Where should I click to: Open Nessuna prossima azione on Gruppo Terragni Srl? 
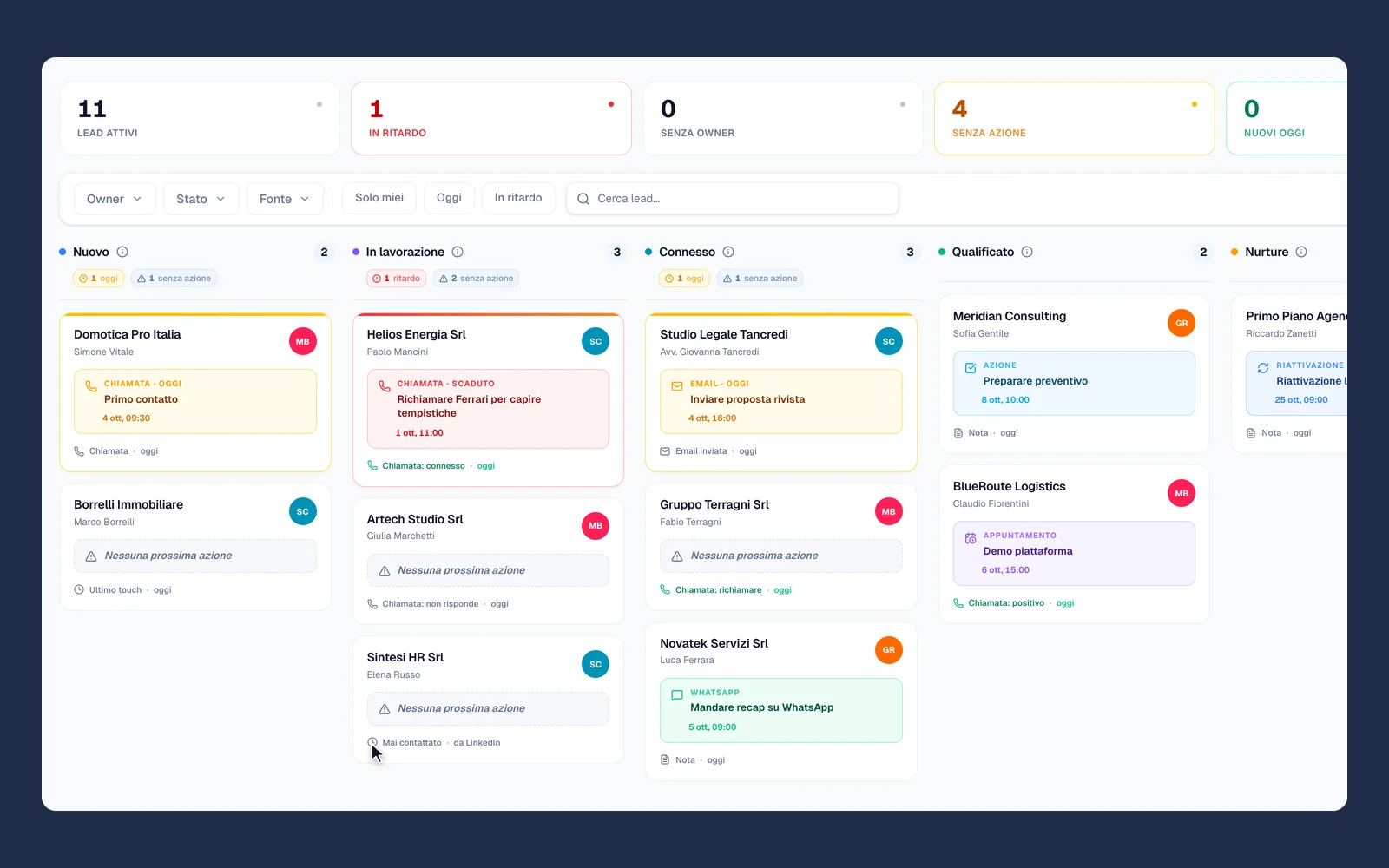[x=781, y=556]
